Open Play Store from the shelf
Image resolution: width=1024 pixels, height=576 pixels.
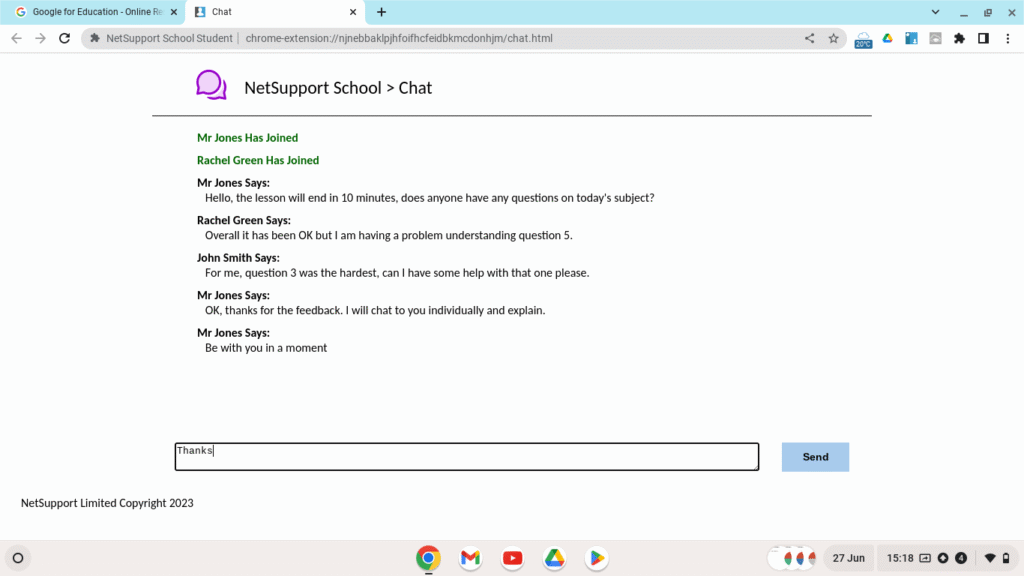click(x=596, y=558)
